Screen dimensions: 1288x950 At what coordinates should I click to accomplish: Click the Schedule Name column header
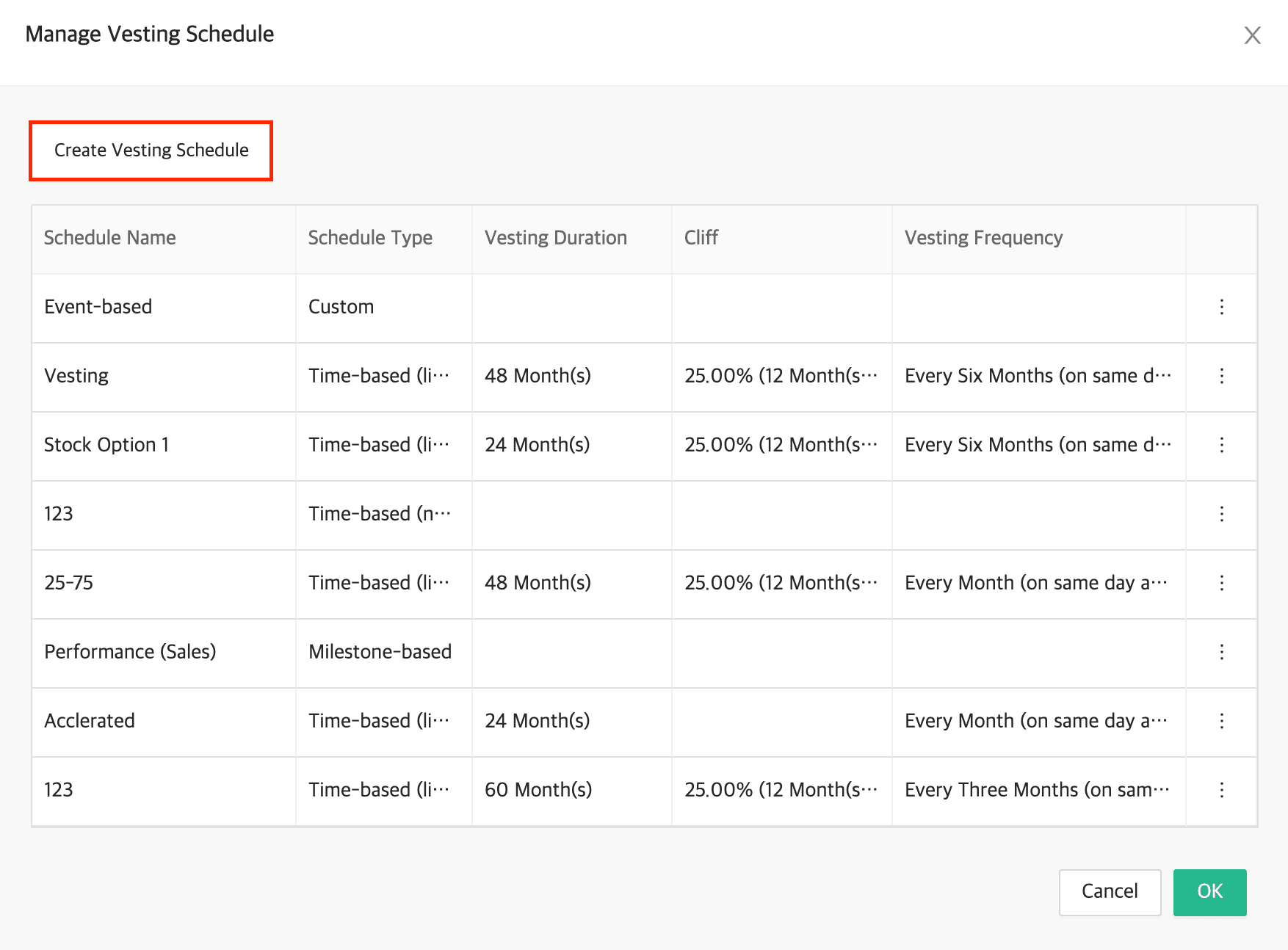click(109, 237)
